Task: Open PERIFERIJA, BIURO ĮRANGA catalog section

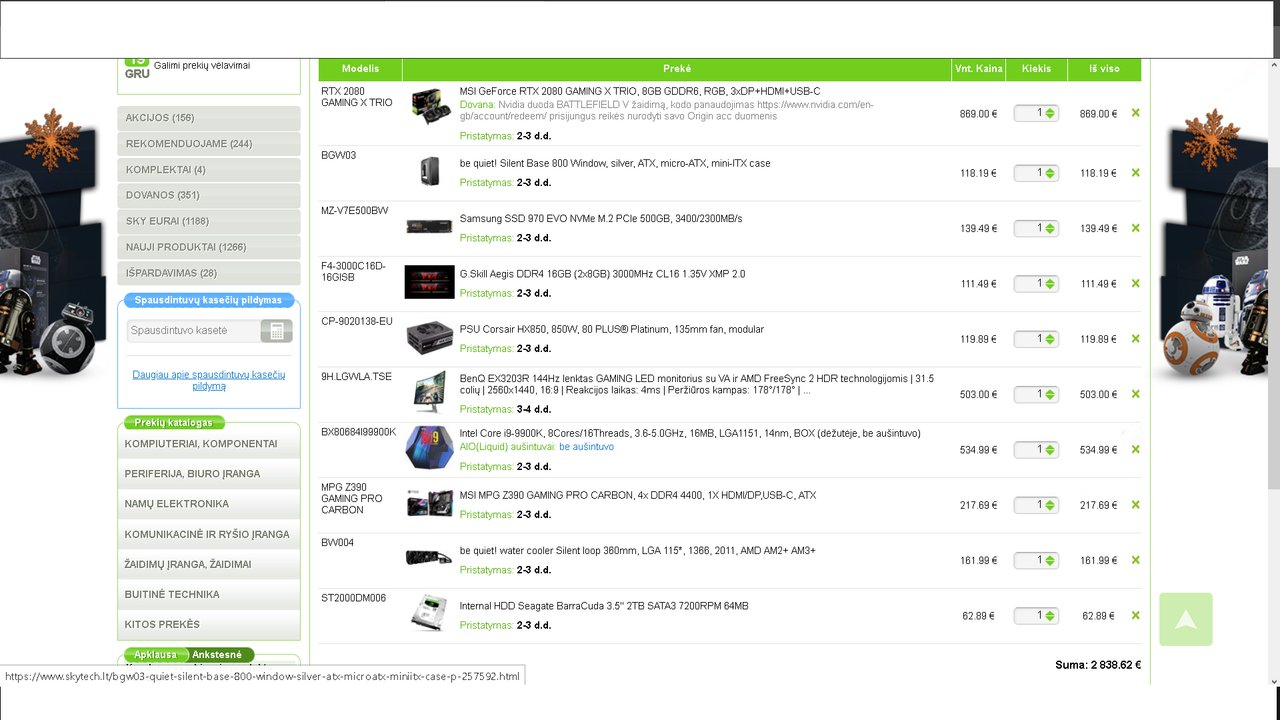Action: tap(209, 474)
